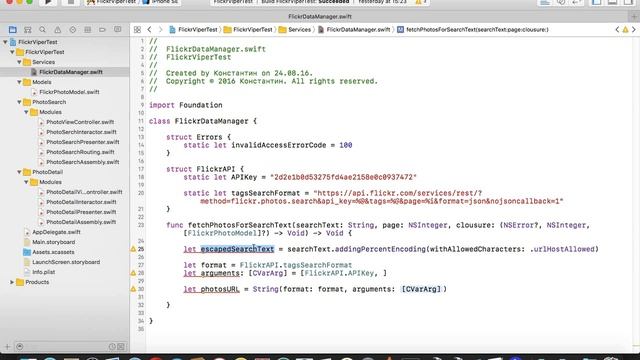
Task: Click the APIKey string value
Action: (343, 177)
